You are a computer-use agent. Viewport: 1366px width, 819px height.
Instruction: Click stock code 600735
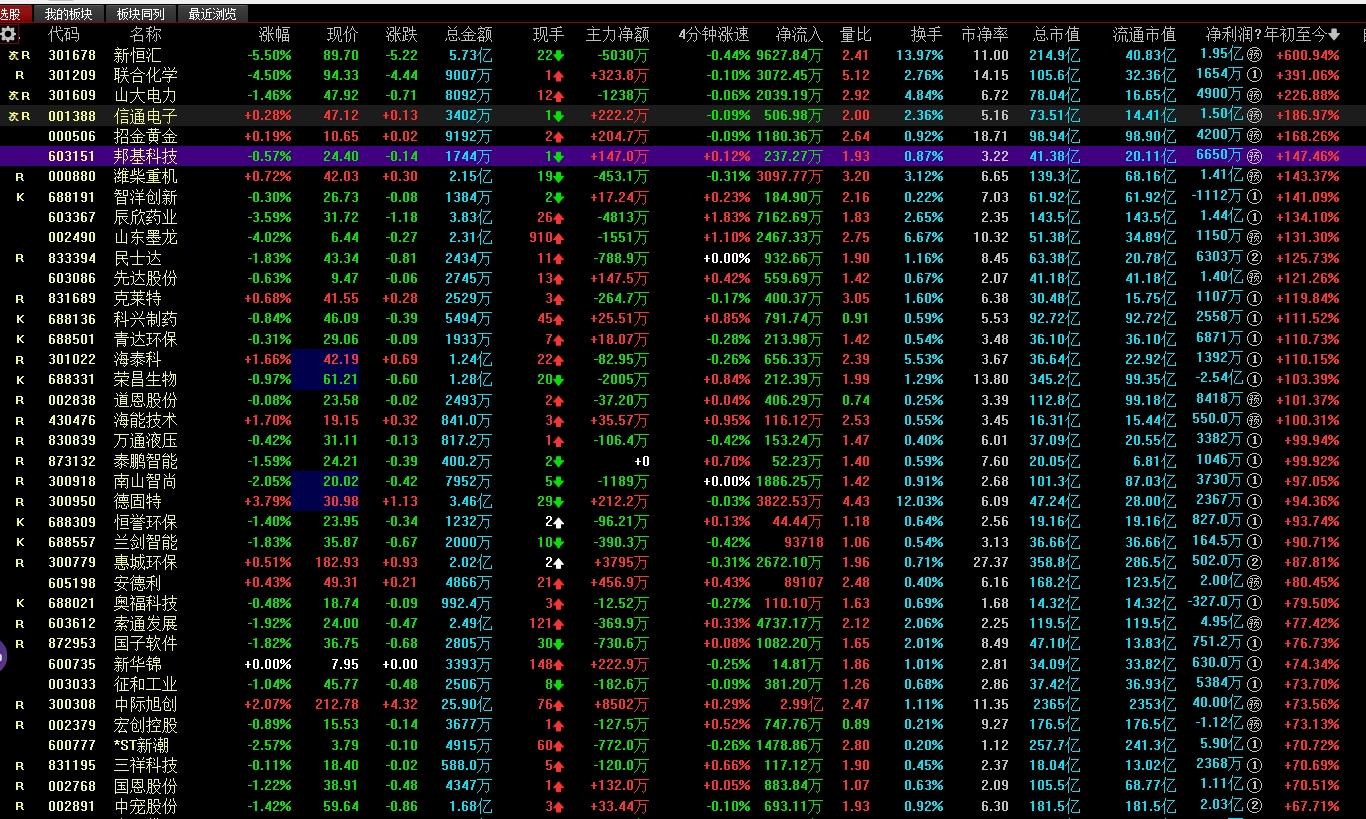click(72, 664)
